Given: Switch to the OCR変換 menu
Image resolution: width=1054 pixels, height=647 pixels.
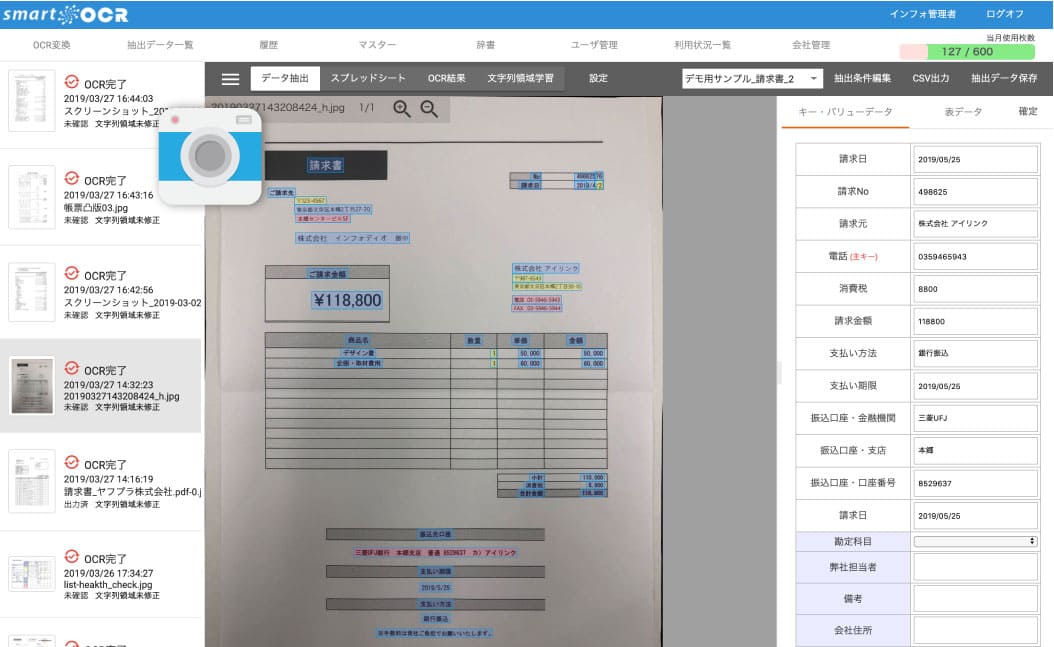Looking at the screenshot, I should (x=52, y=45).
